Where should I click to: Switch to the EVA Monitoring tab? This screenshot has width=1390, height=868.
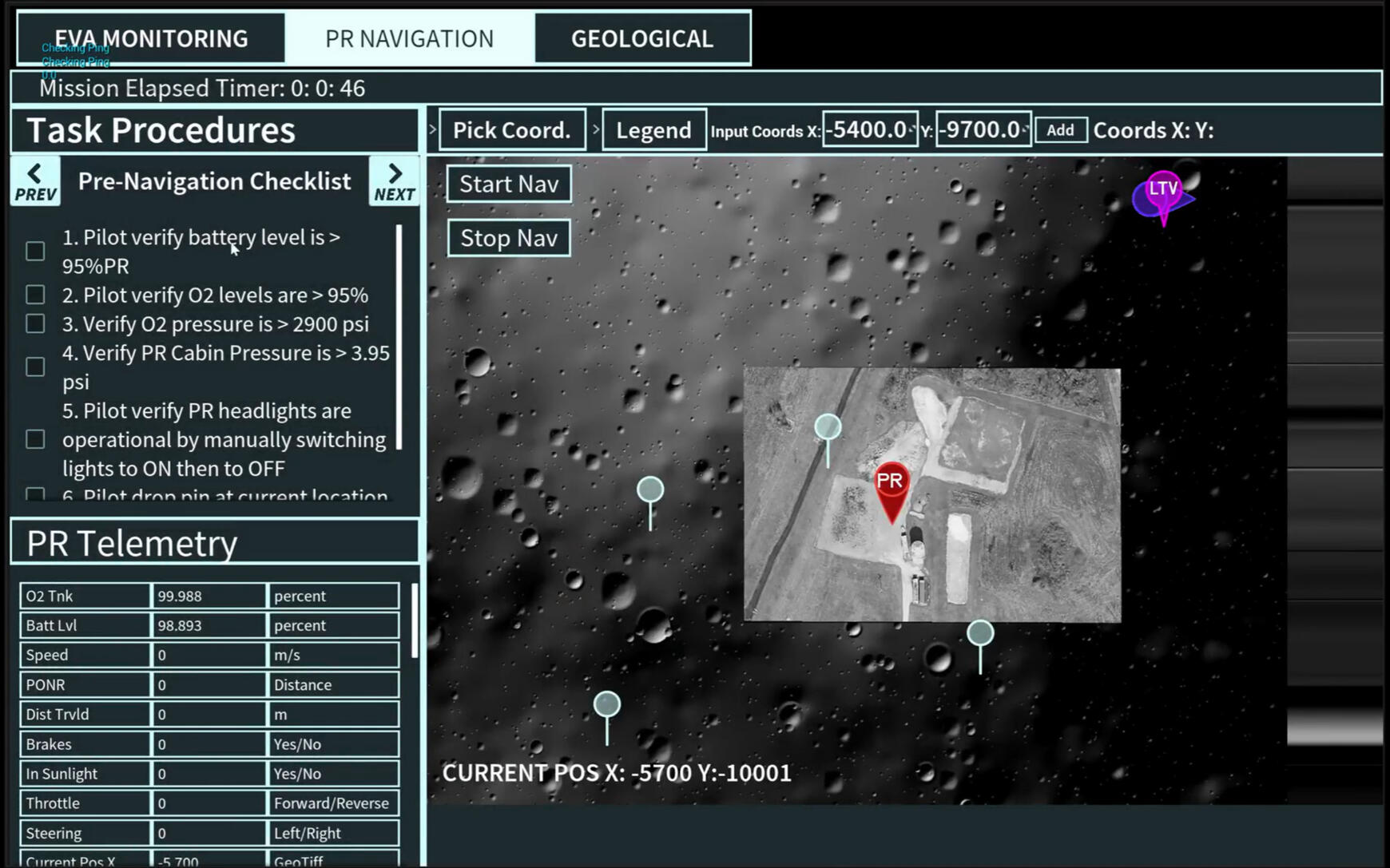[x=151, y=38]
